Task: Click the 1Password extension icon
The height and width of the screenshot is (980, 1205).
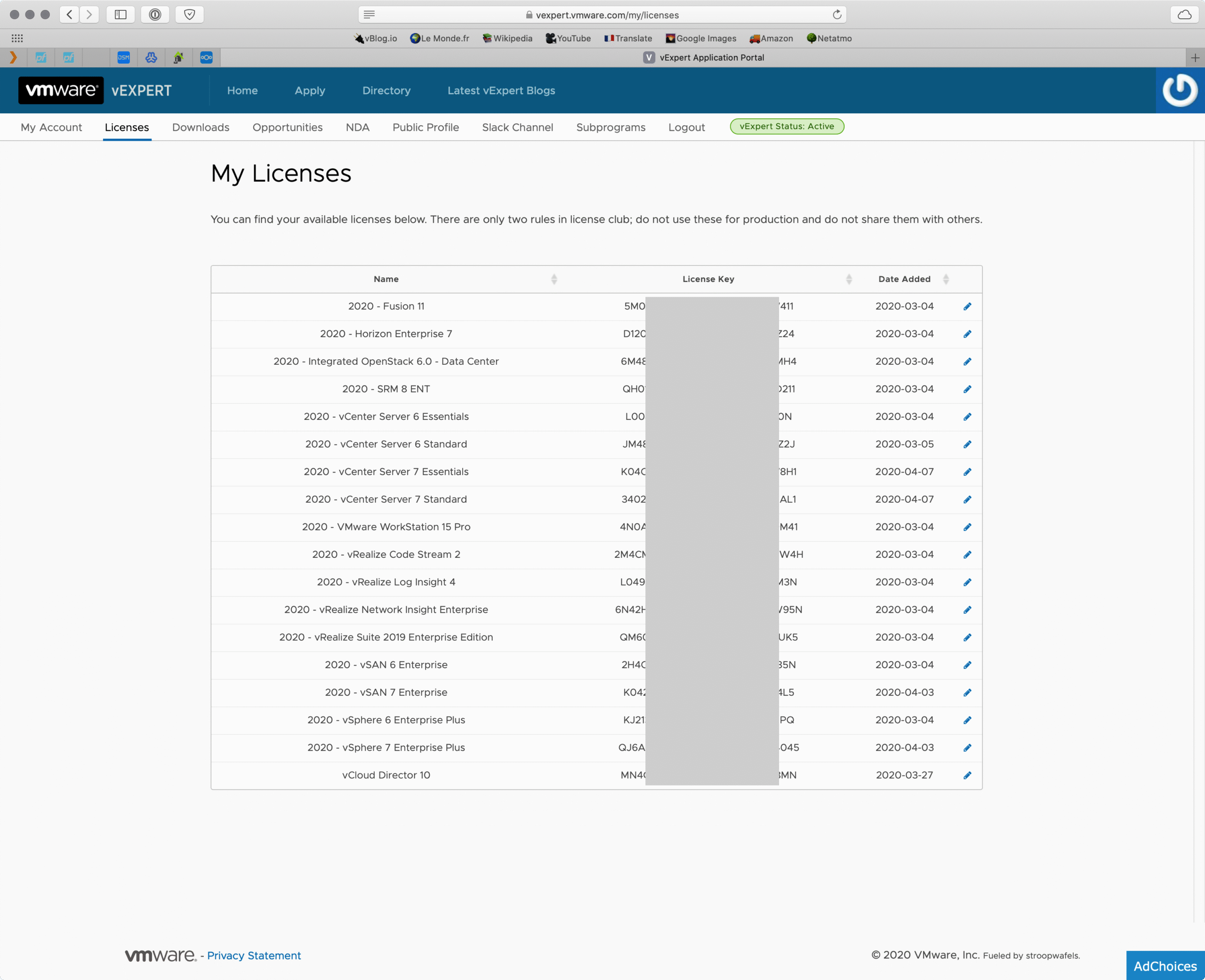Action: [155, 15]
